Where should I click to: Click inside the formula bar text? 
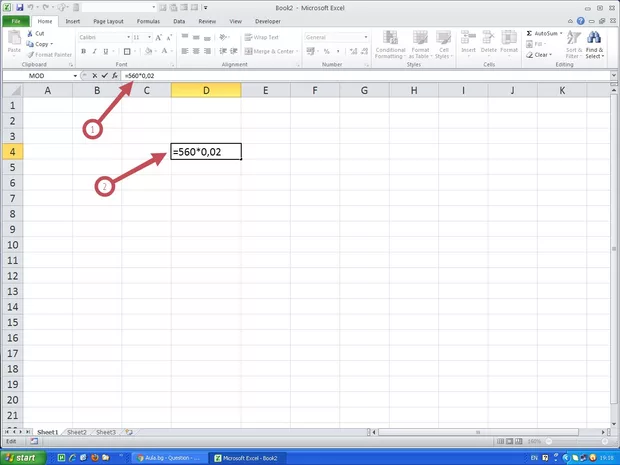pyautogui.click(x=140, y=76)
